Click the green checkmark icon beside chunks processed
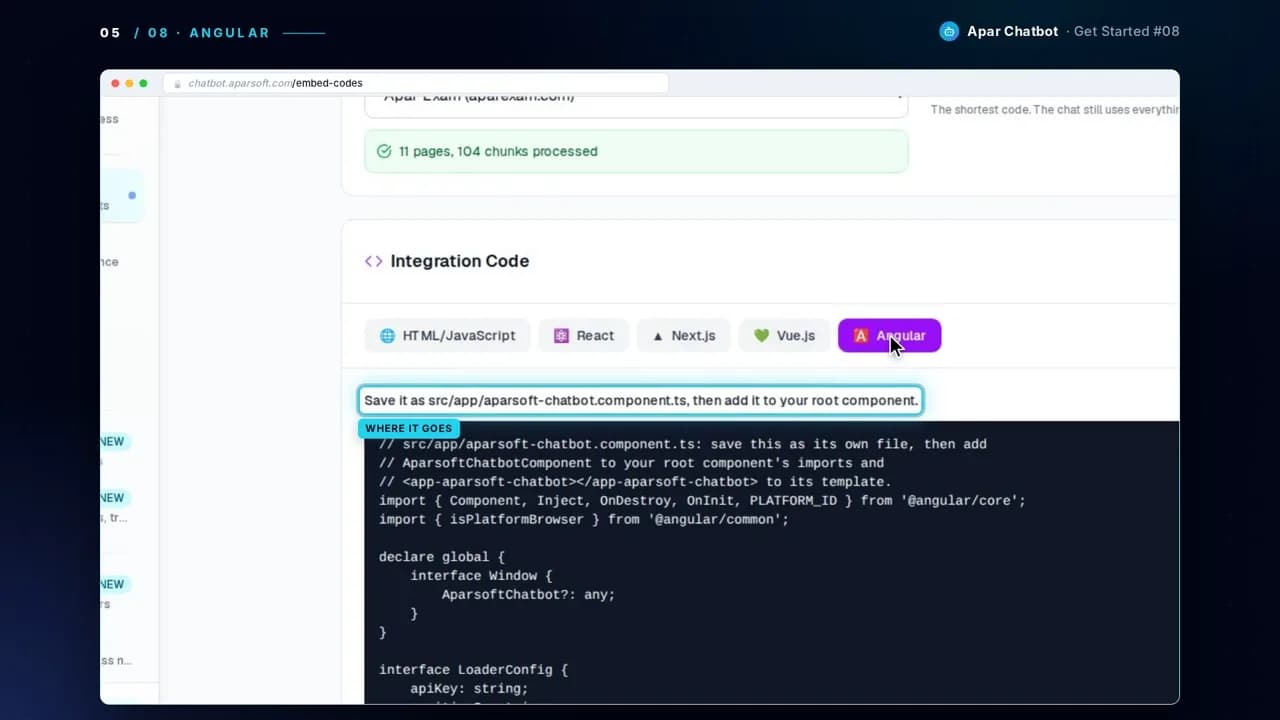This screenshot has height=720, width=1280. [x=384, y=151]
